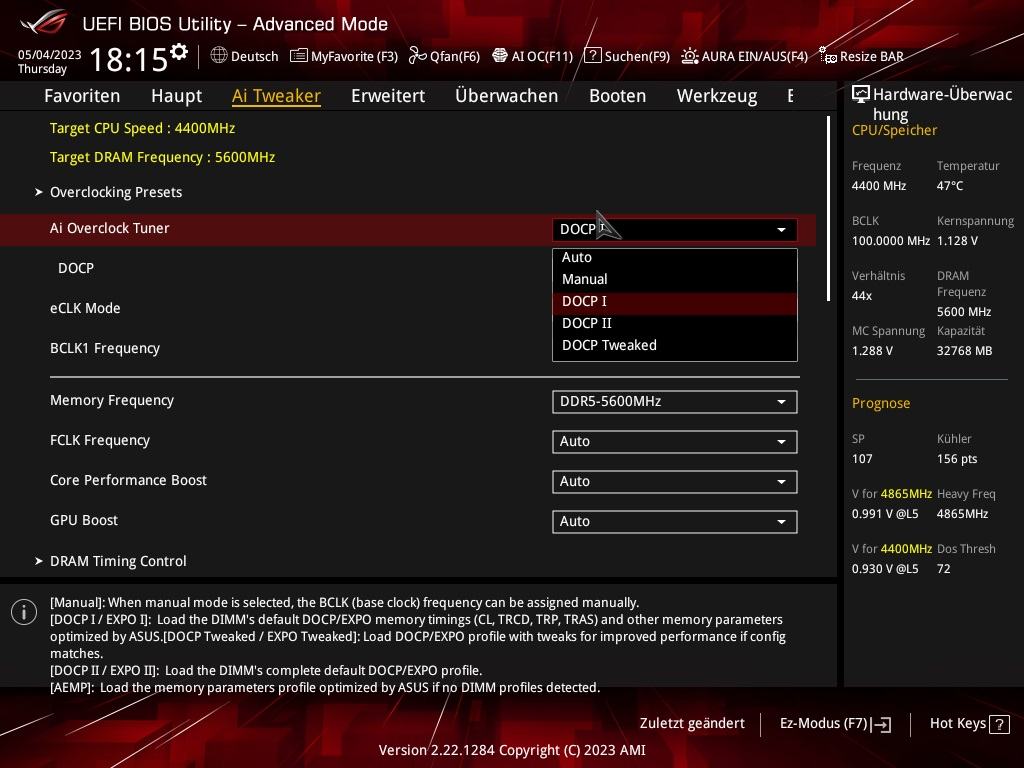Click the CPU/Speicher heading
Viewport: 1024px width, 768px height.
[x=894, y=130]
